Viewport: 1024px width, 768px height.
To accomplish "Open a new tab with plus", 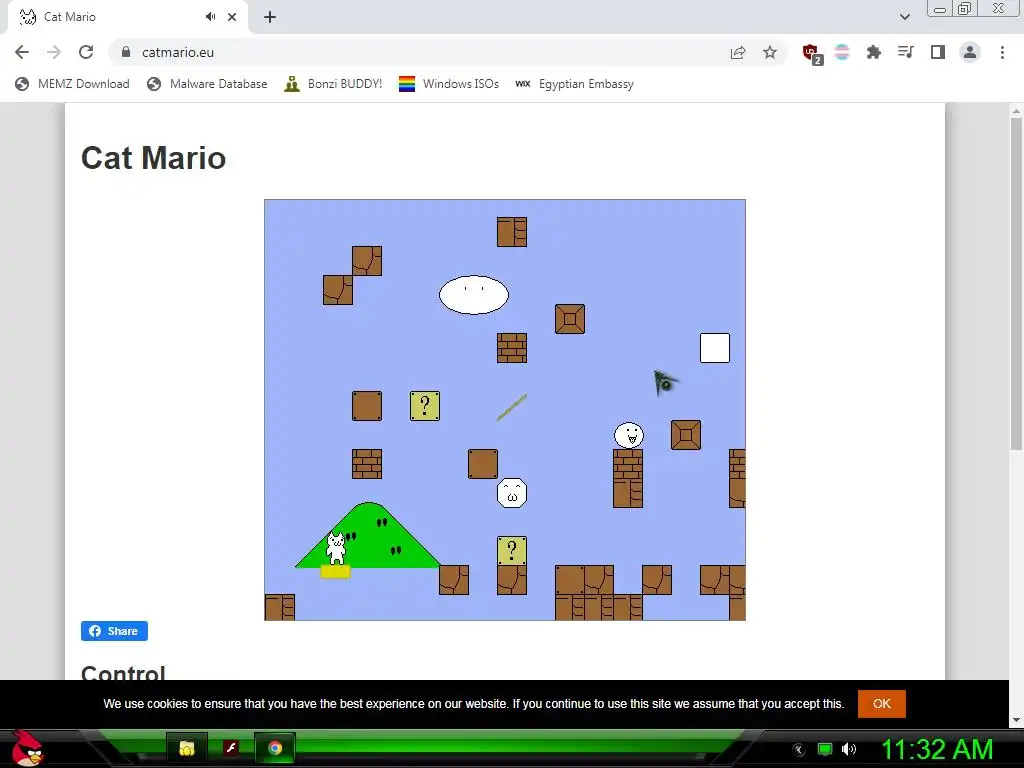I will click(x=270, y=17).
